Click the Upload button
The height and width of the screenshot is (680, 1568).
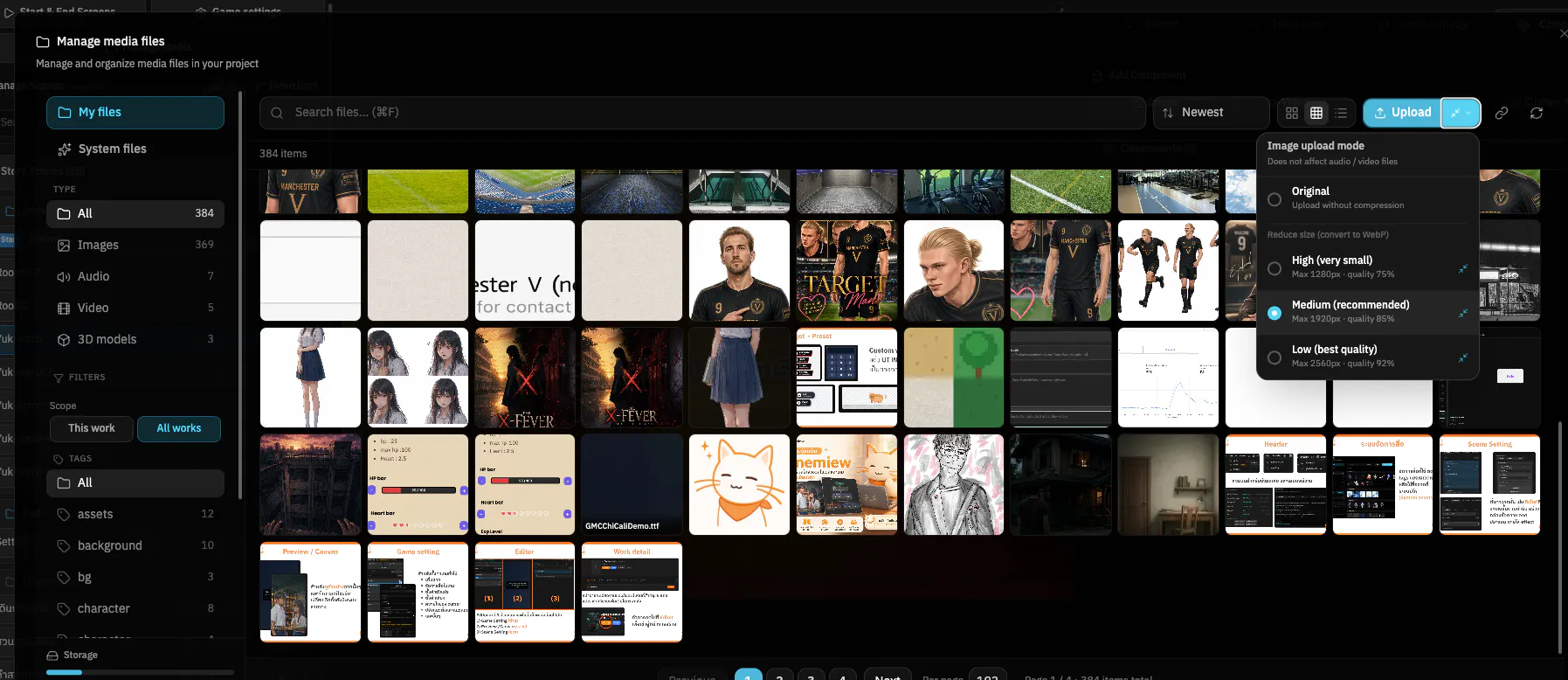click(1402, 113)
